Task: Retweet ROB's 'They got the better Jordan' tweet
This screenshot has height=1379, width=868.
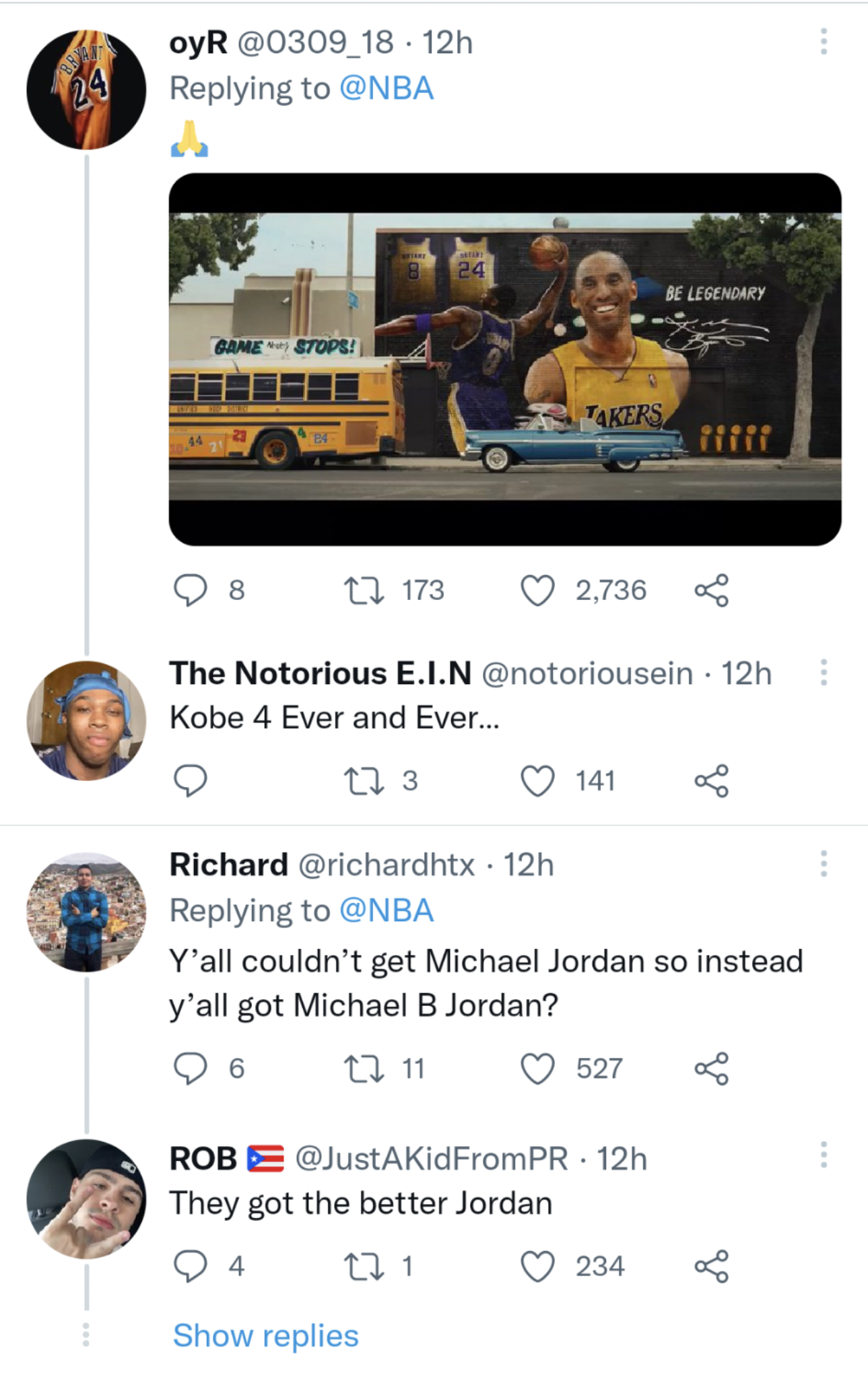Action: click(364, 1267)
